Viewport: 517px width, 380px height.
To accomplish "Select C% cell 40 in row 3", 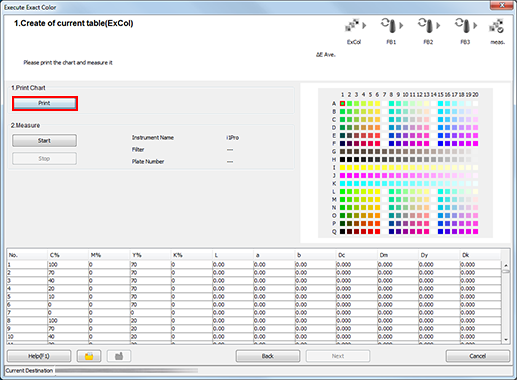I will [68, 281].
